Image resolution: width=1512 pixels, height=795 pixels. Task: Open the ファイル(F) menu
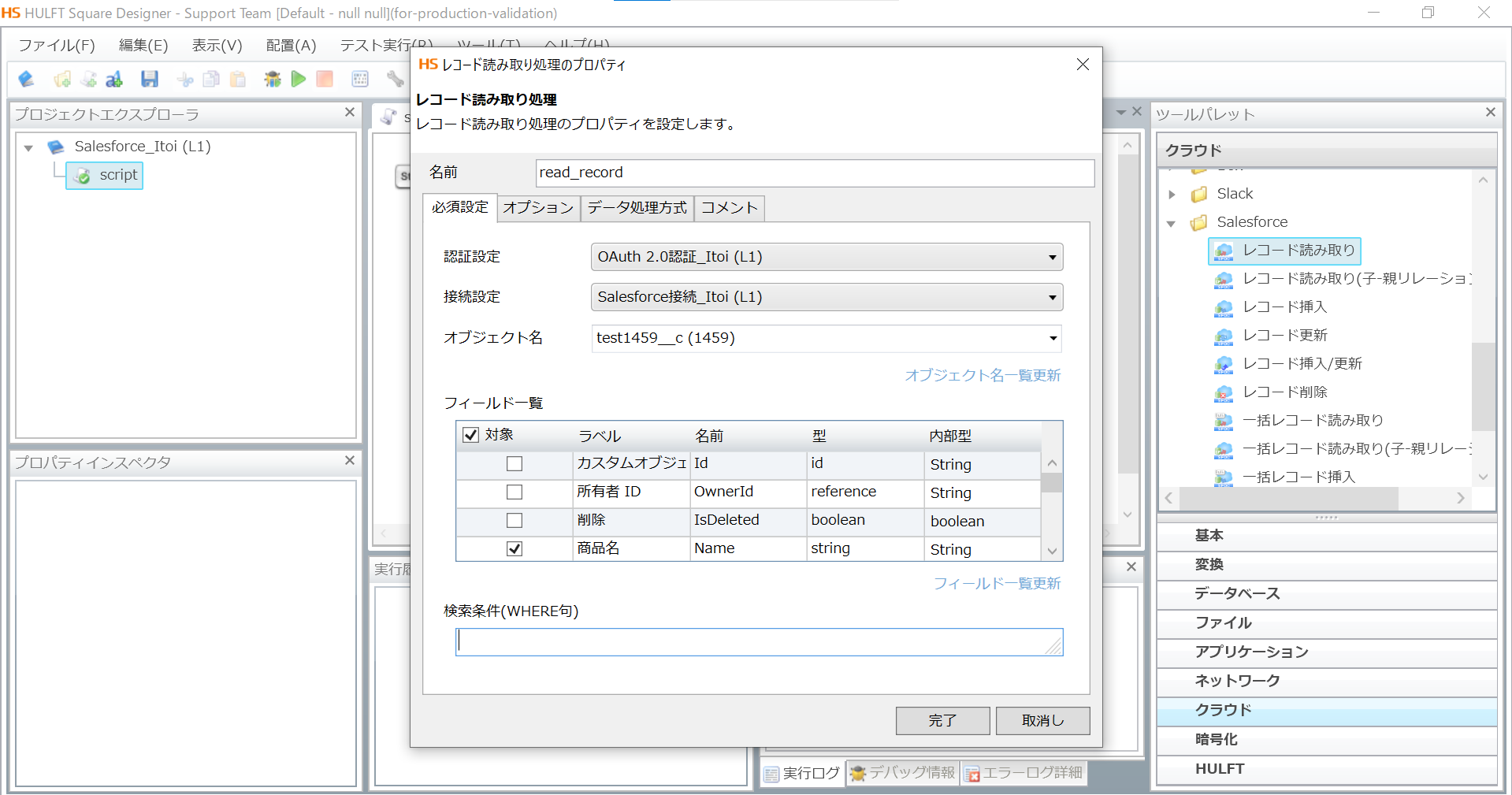point(57,46)
